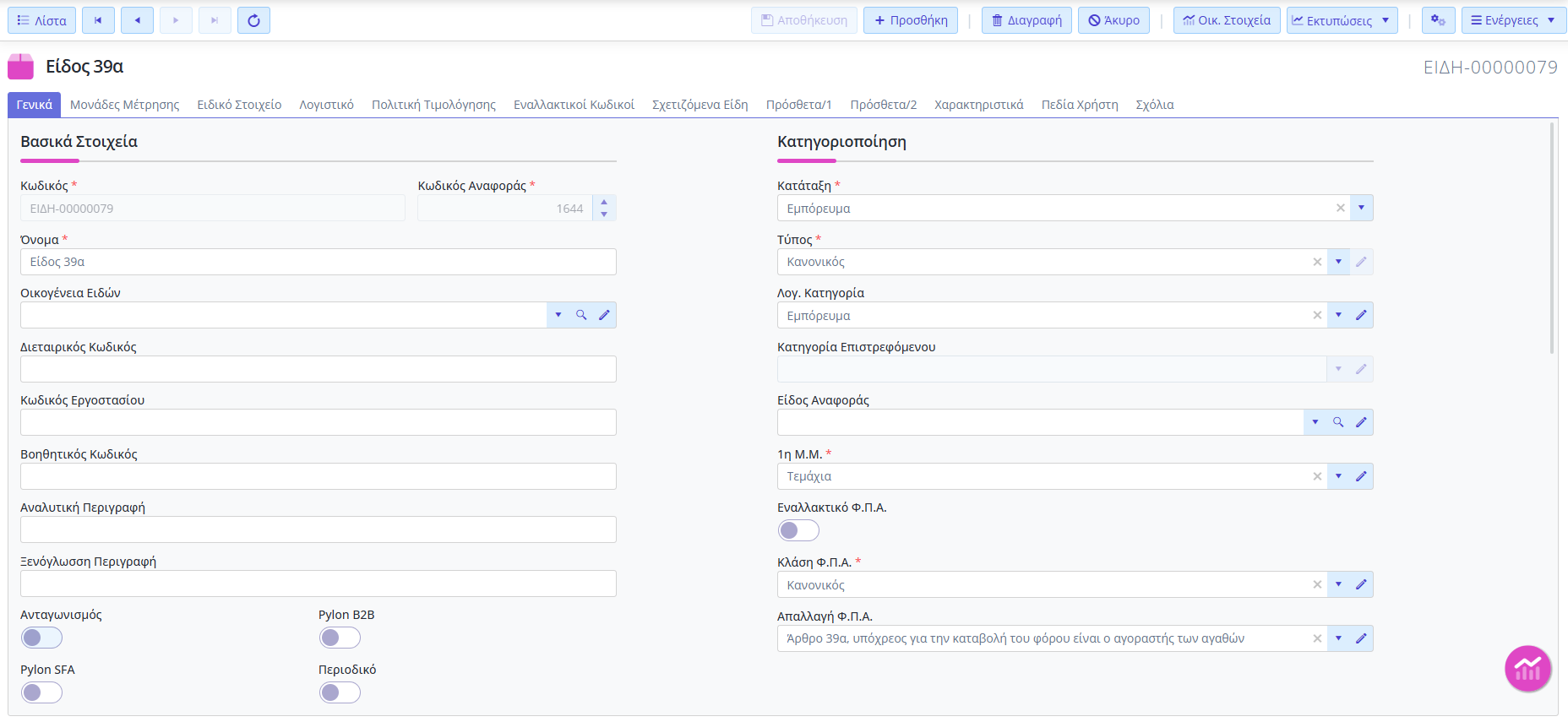Screen dimensions: 1568x722
Task: Click the Προσθήκη button
Action: pyautogui.click(x=910, y=20)
